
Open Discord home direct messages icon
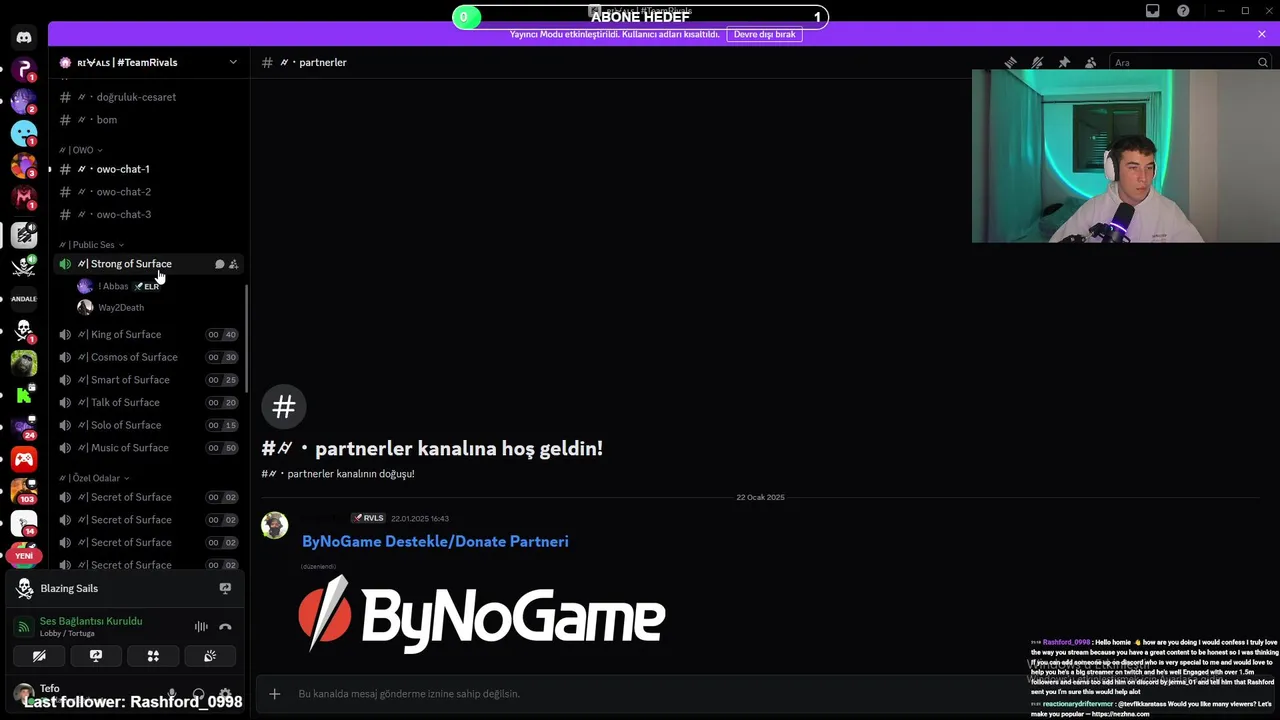click(24, 37)
